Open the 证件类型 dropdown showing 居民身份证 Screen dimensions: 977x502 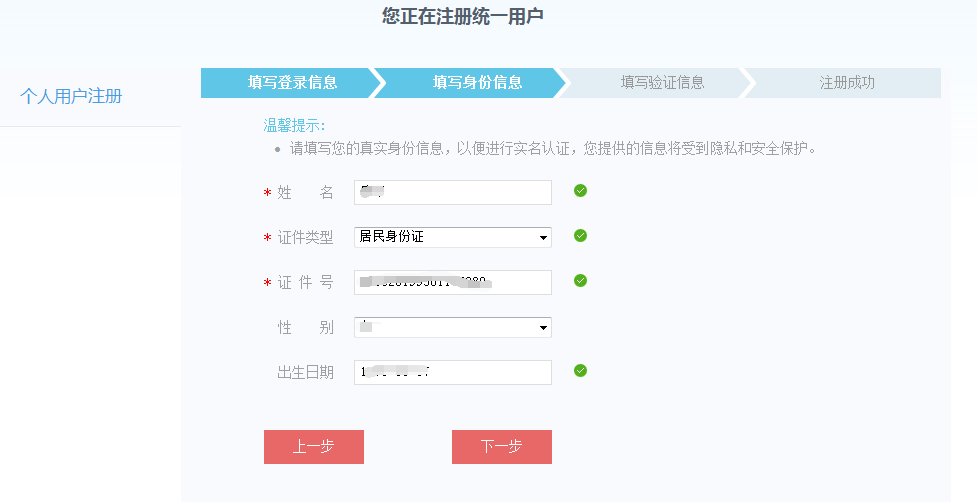coord(453,237)
